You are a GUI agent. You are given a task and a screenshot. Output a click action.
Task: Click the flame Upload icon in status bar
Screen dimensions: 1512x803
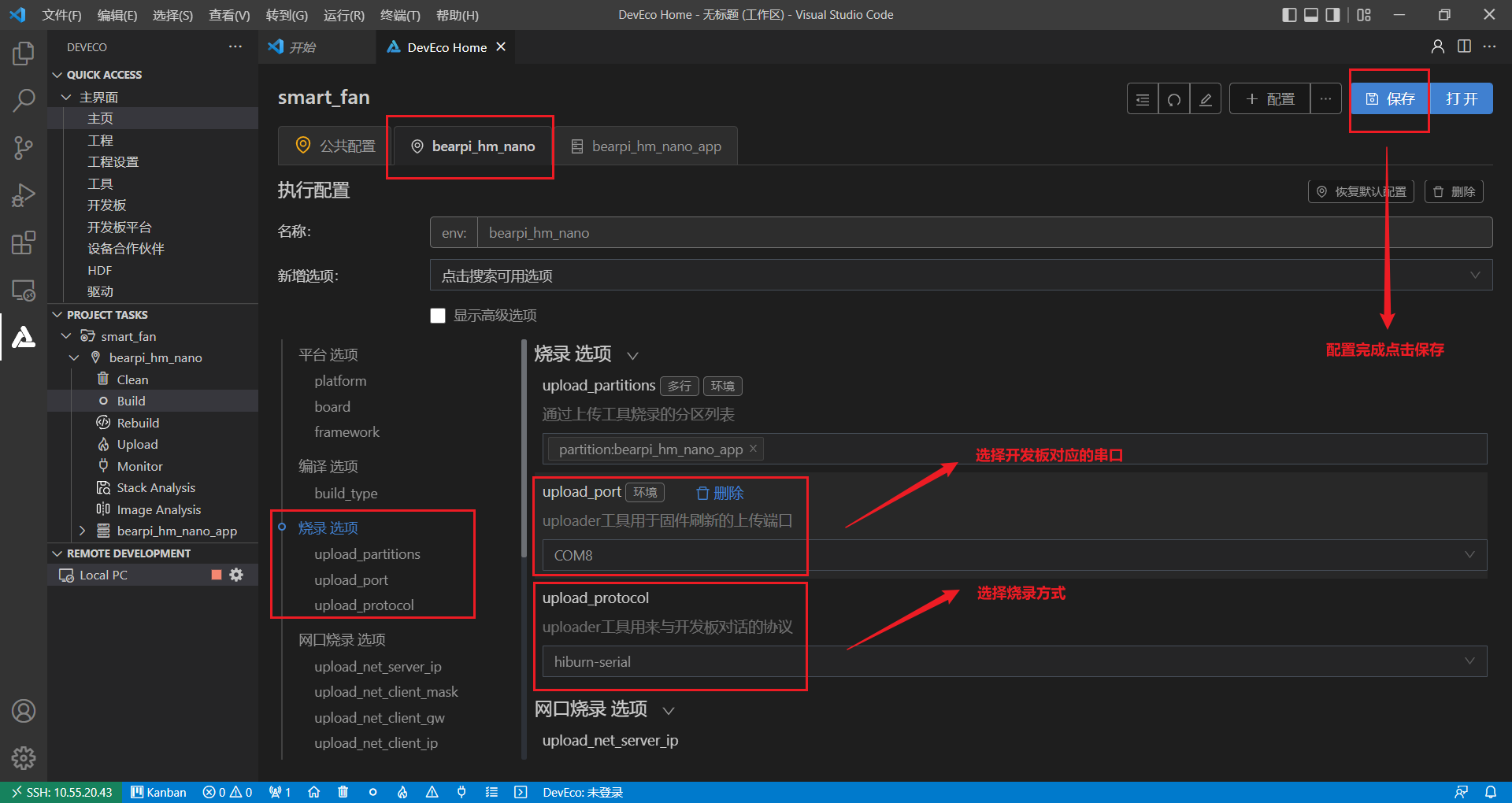(402, 792)
